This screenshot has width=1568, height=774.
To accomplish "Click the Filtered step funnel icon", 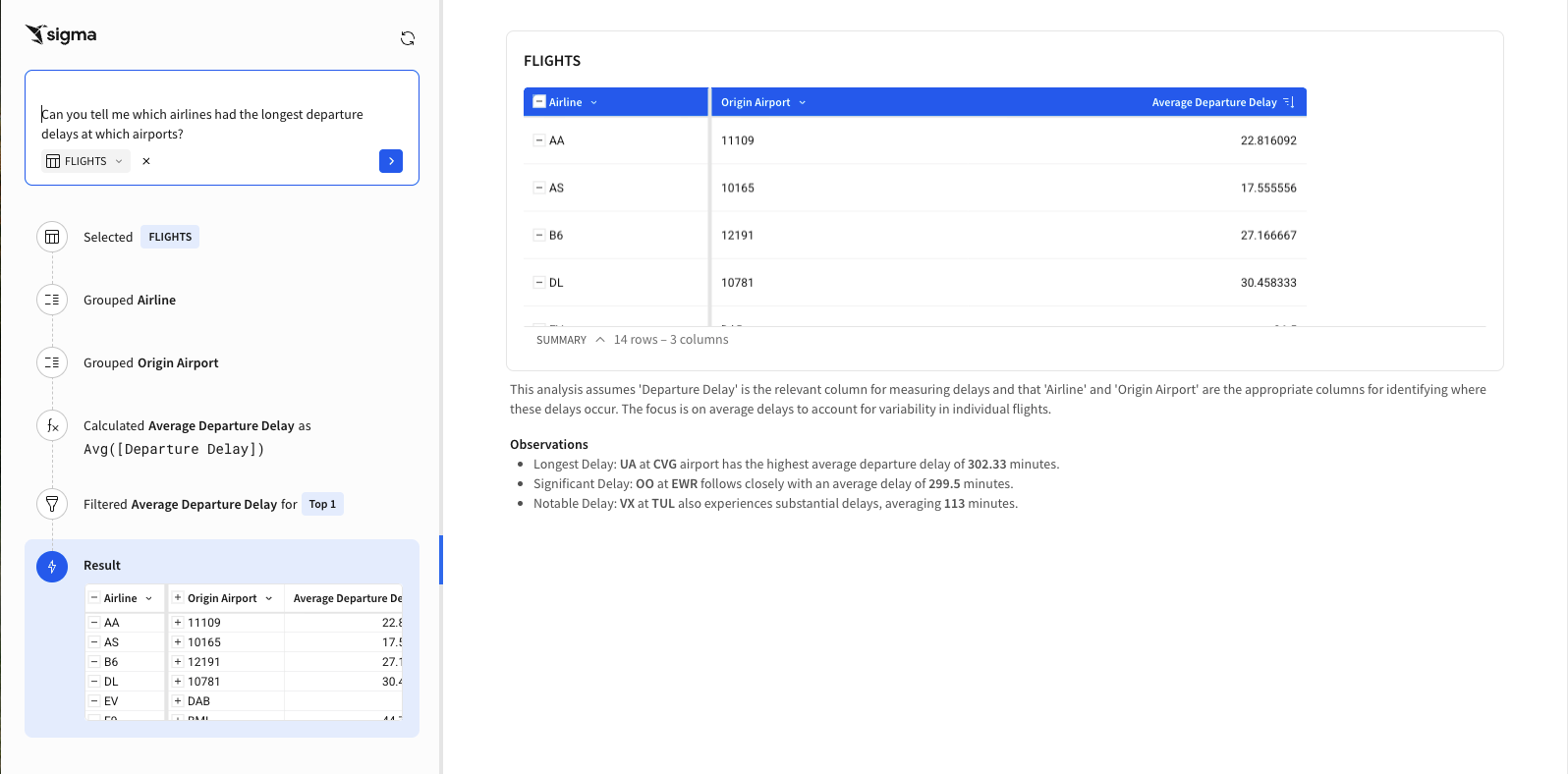I will 52,504.
